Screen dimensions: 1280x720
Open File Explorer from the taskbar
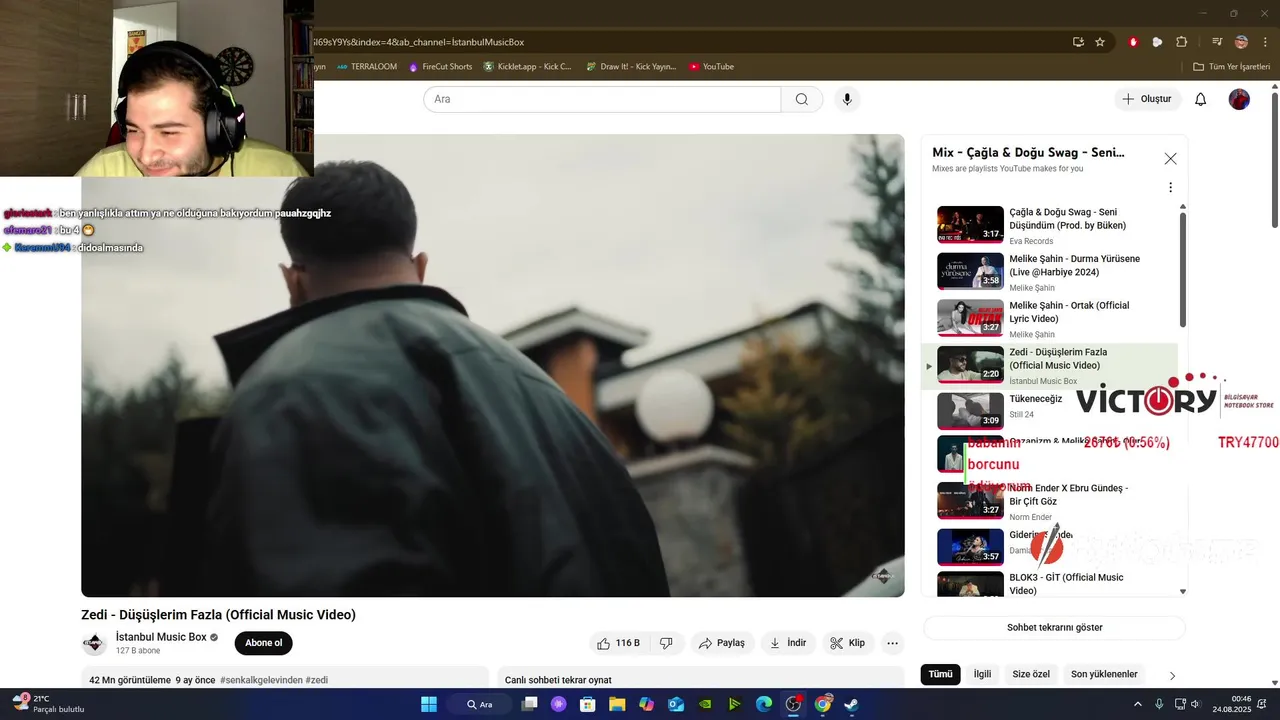tap(617, 704)
